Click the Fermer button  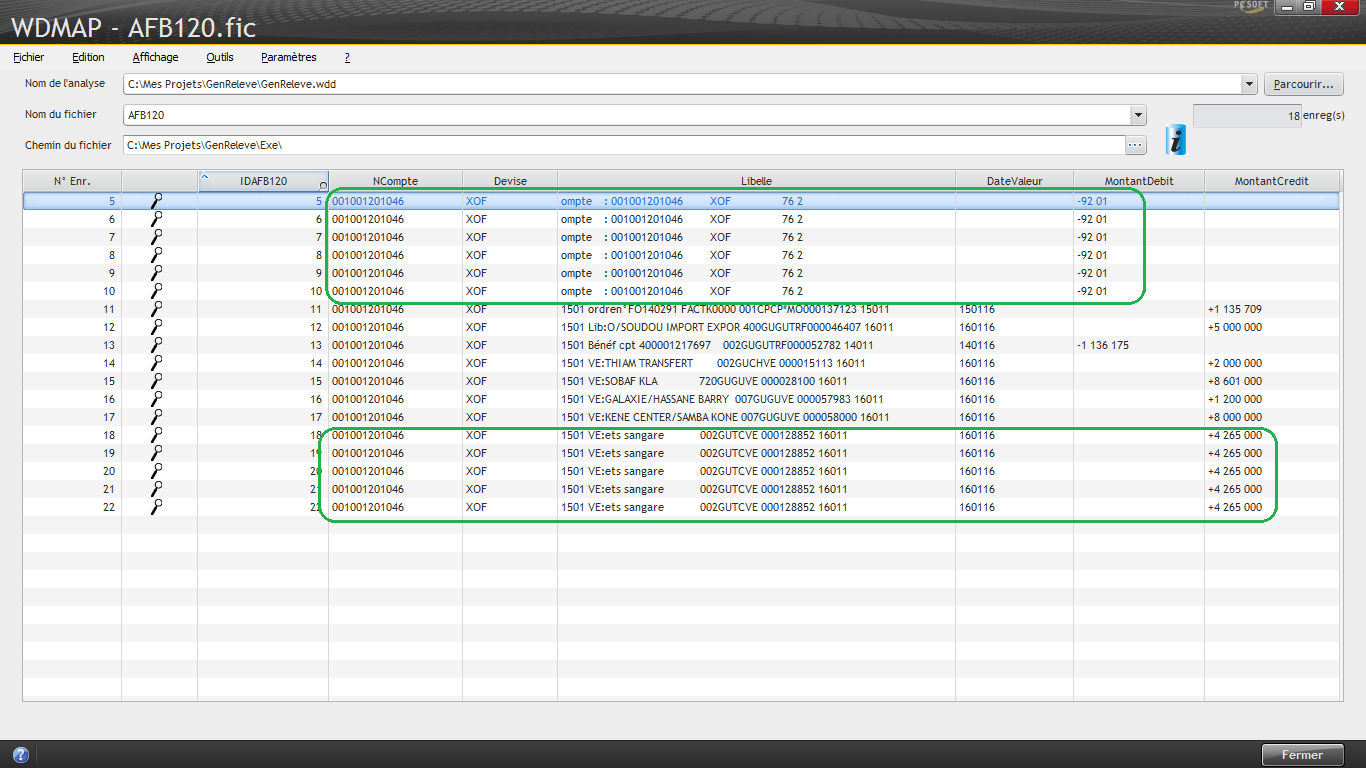coord(1302,755)
